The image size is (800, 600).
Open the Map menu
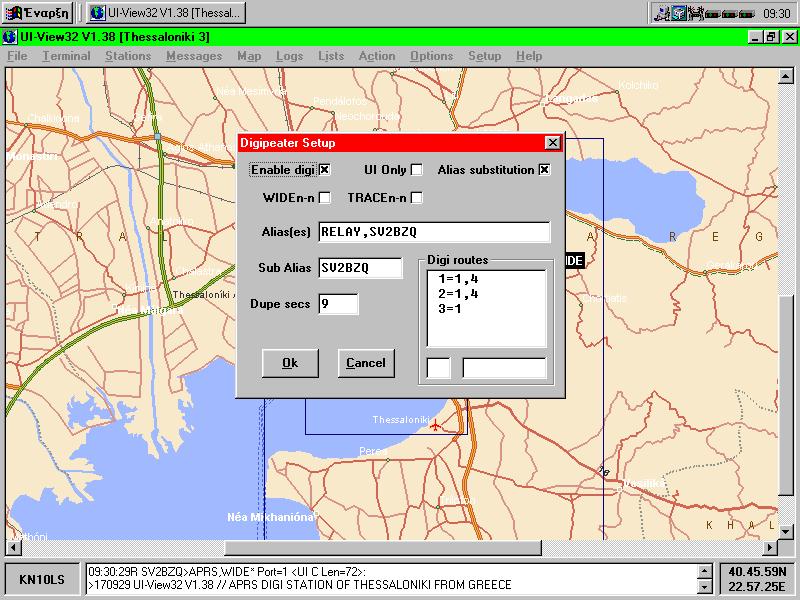pyautogui.click(x=249, y=56)
